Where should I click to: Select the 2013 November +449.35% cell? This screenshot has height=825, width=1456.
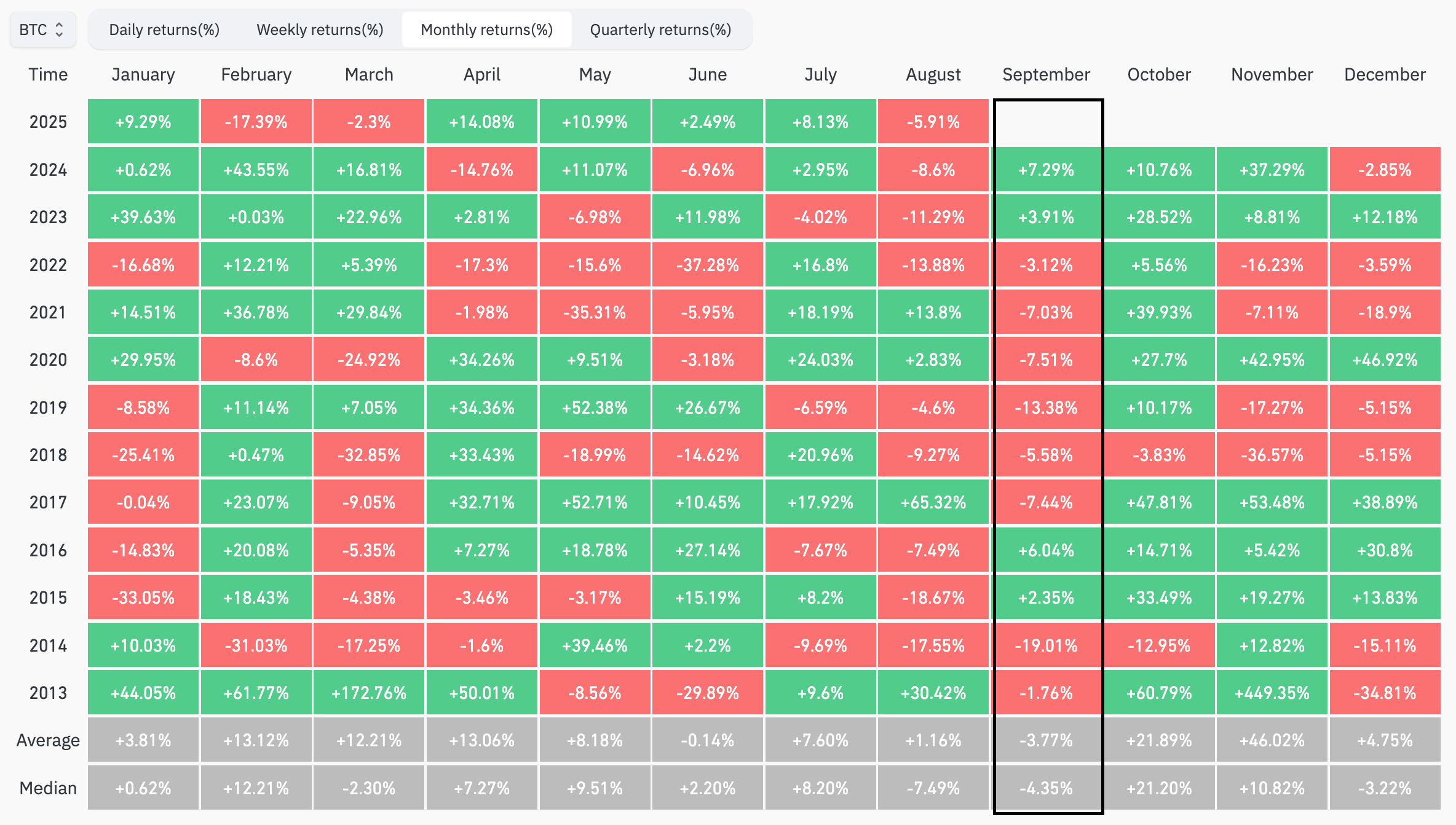click(x=1272, y=693)
